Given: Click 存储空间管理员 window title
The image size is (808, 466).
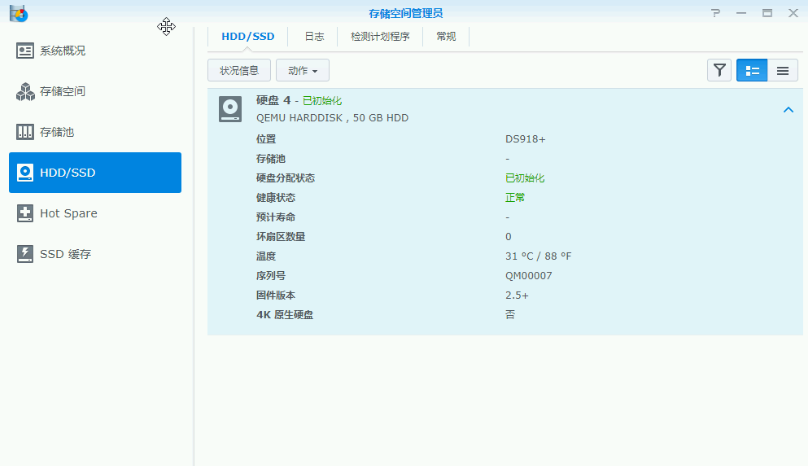Looking at the screenshot, I should tap(406, 13).
